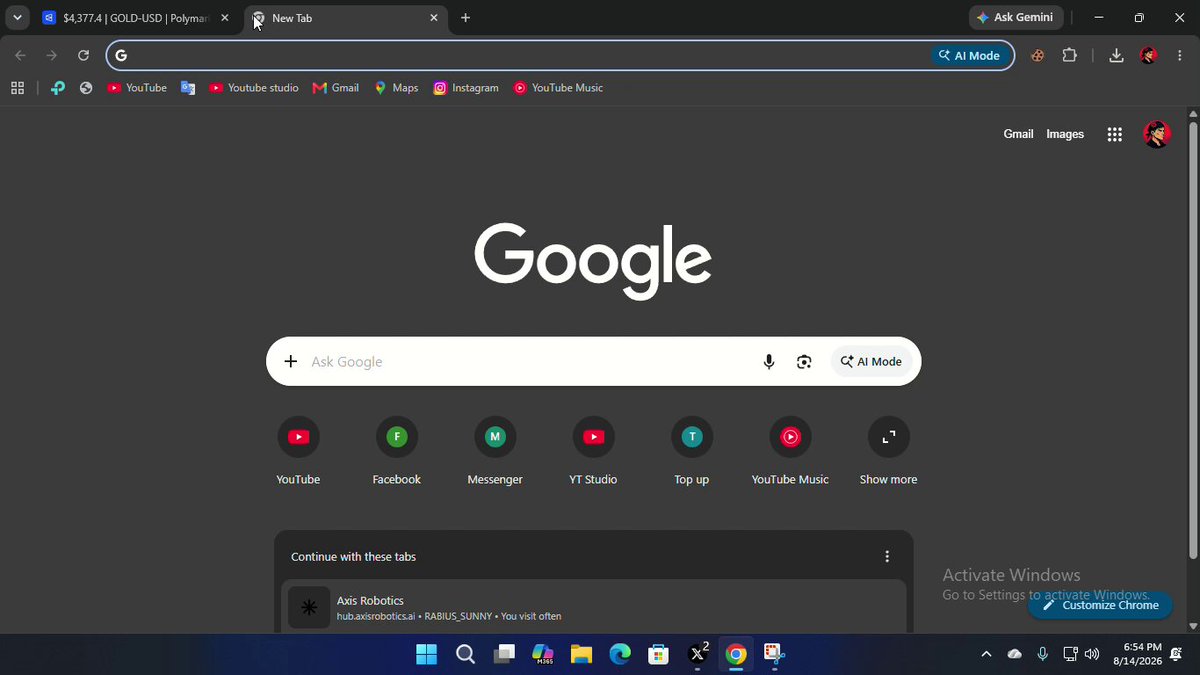1200x675 pixels.
Task: Open the Downloads icon in toolbar
Action: click(x=1116, y=55)
